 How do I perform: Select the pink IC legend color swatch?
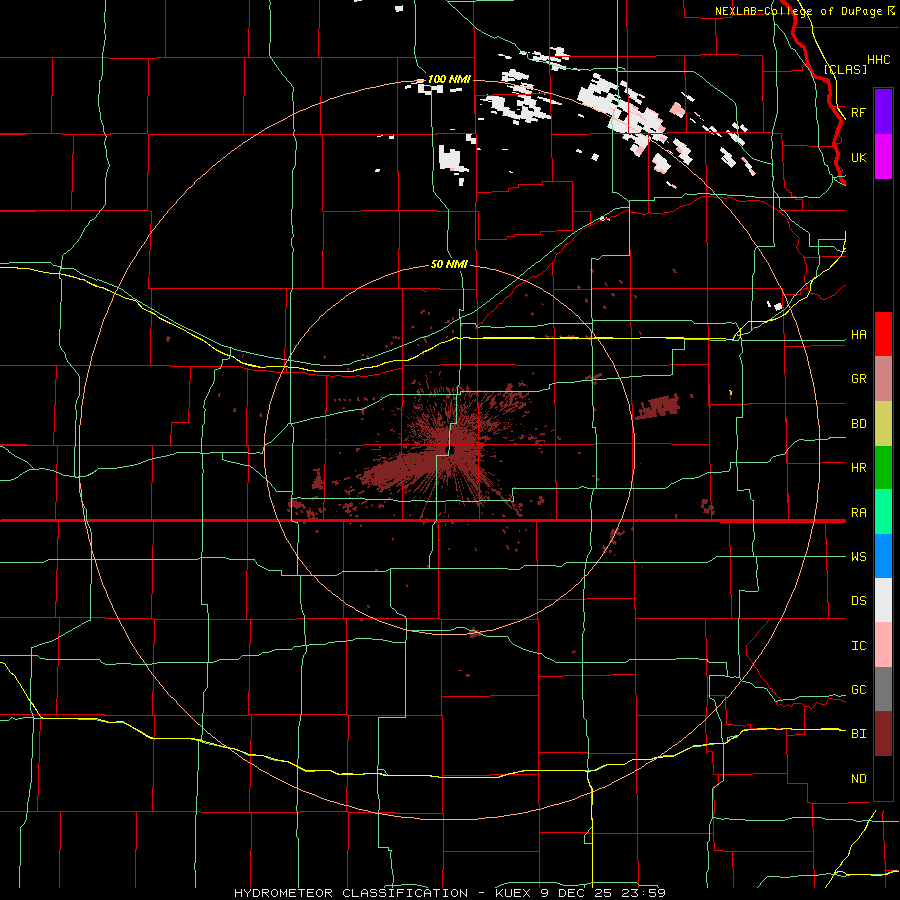pos(883,645)
